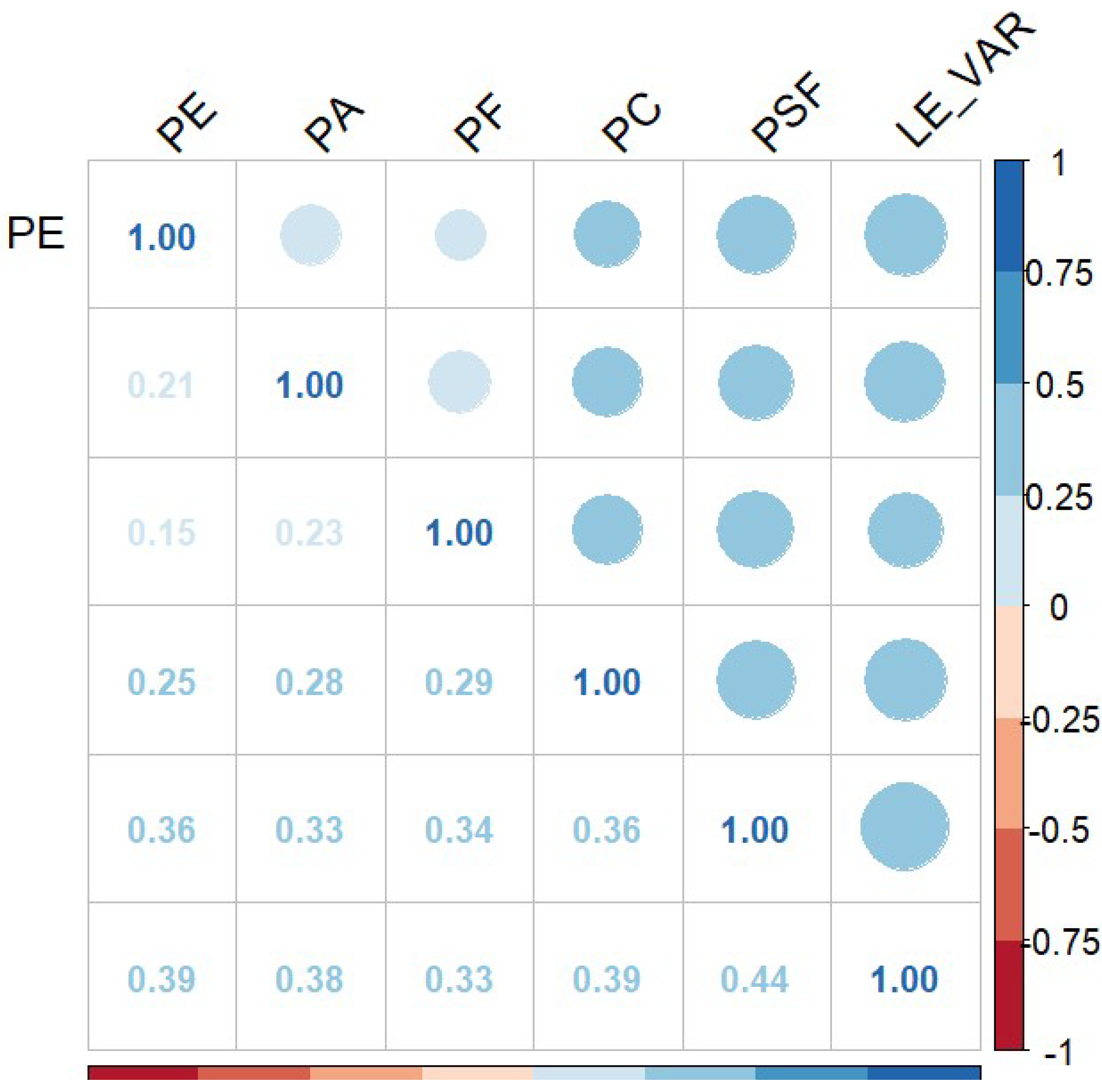Click the small circle in PE row, PF column
The image size is (1102, 1092).
coord(460,235)
